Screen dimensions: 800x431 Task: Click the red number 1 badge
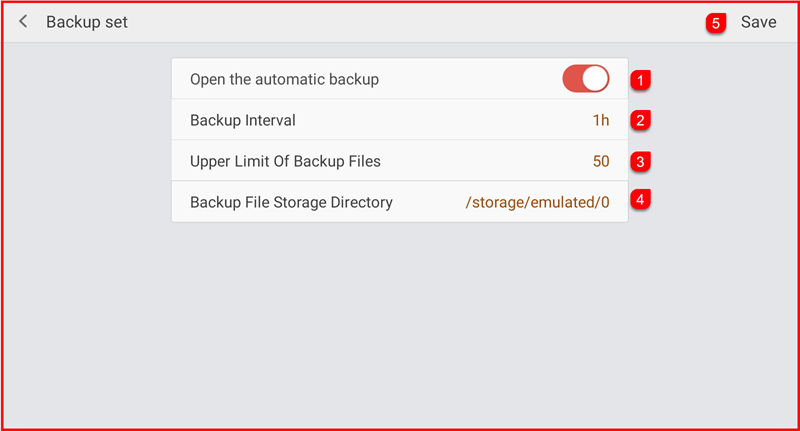tap(641, 79)
